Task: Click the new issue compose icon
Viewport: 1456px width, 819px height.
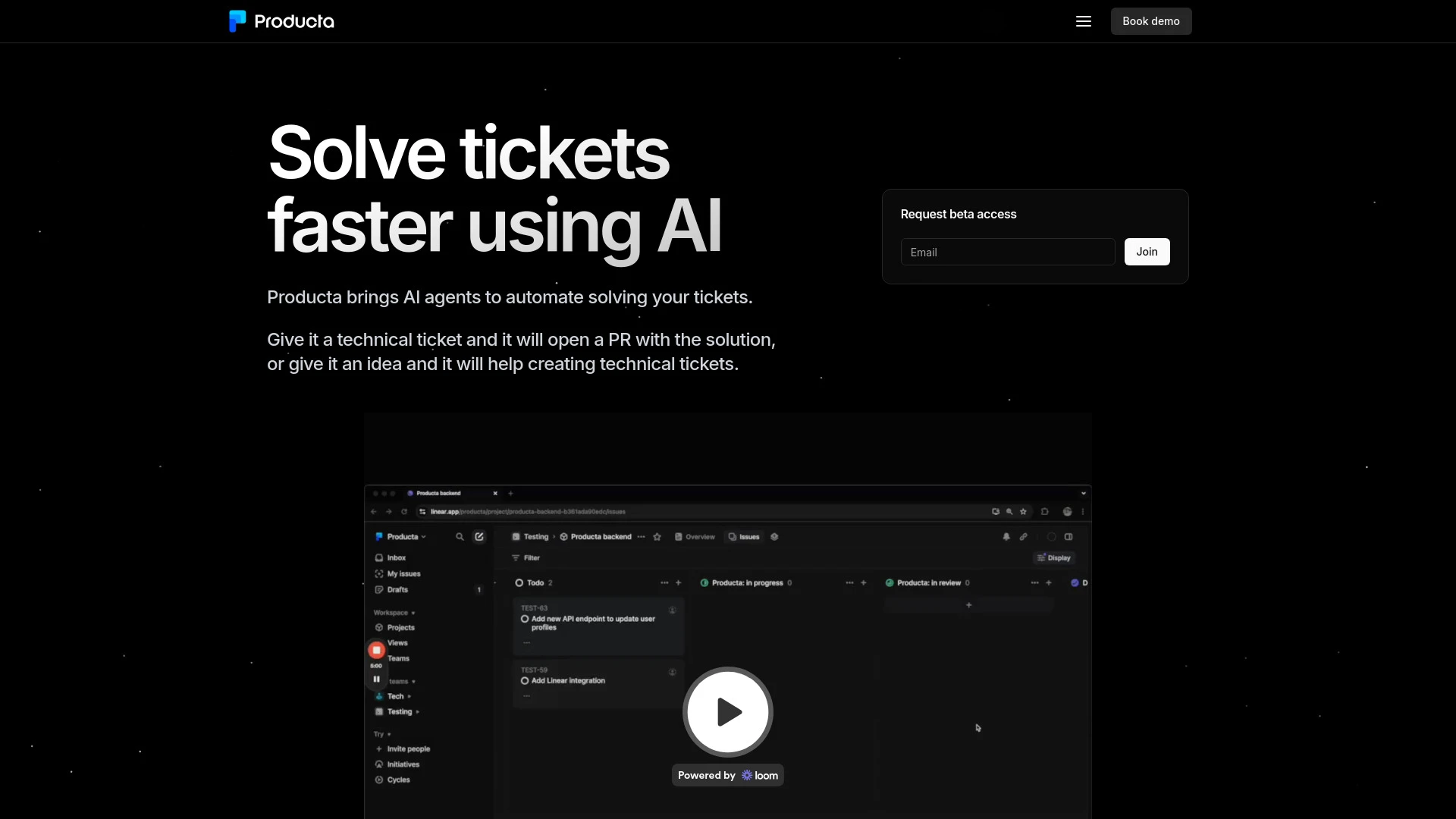Action: (x=479, y=536)
